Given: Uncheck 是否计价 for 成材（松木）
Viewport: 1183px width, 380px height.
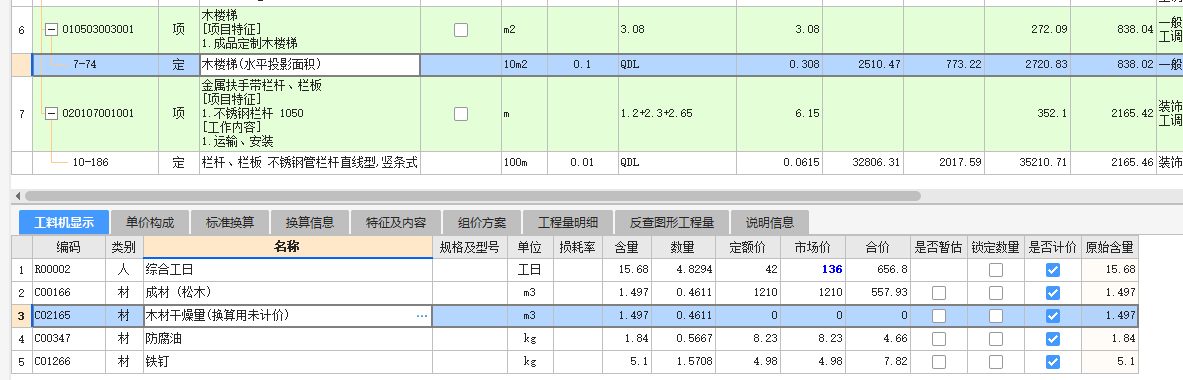Looking at the screenshot, I should [1053, 293].
